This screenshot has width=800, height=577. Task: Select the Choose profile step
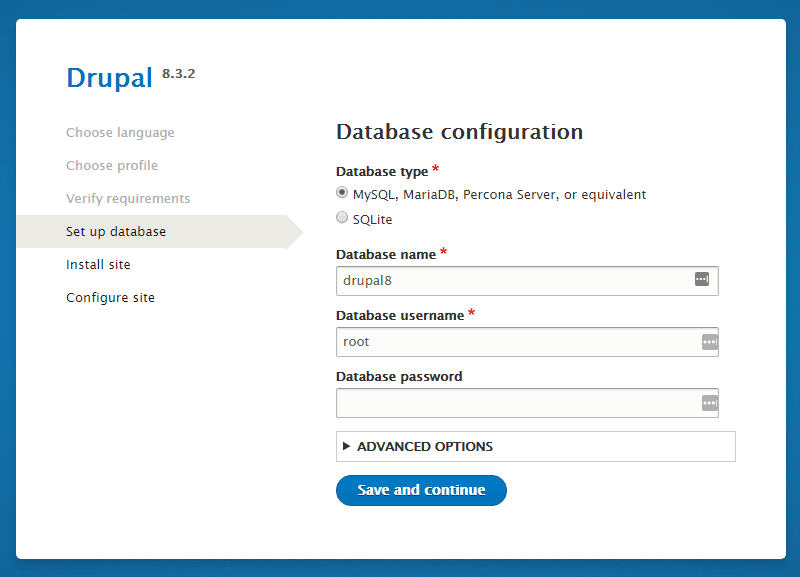(112, 165)
